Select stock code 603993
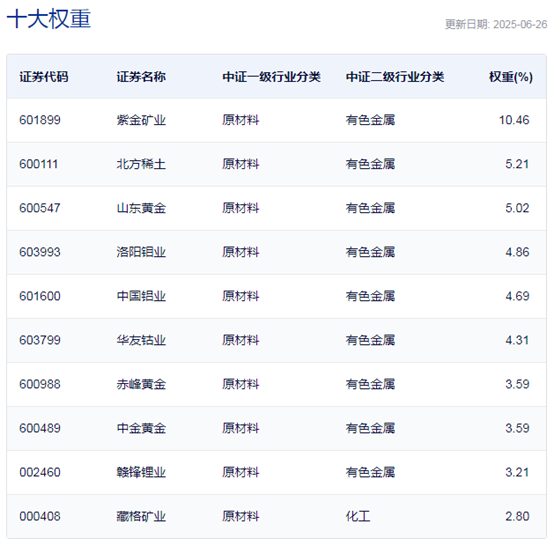Image resolution: width=554 pixels, height=546 pixels. tap(40, 252)
